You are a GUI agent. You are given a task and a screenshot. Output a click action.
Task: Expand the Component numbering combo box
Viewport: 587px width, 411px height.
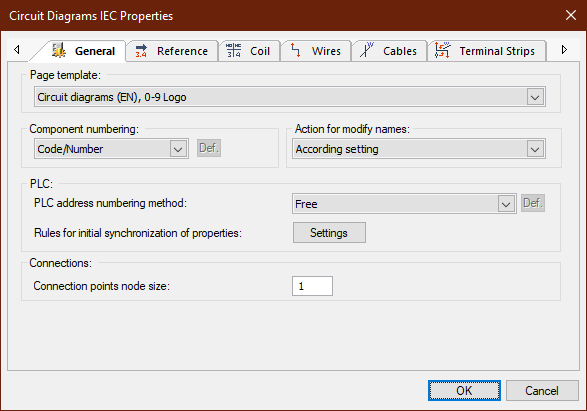(178, 149)
